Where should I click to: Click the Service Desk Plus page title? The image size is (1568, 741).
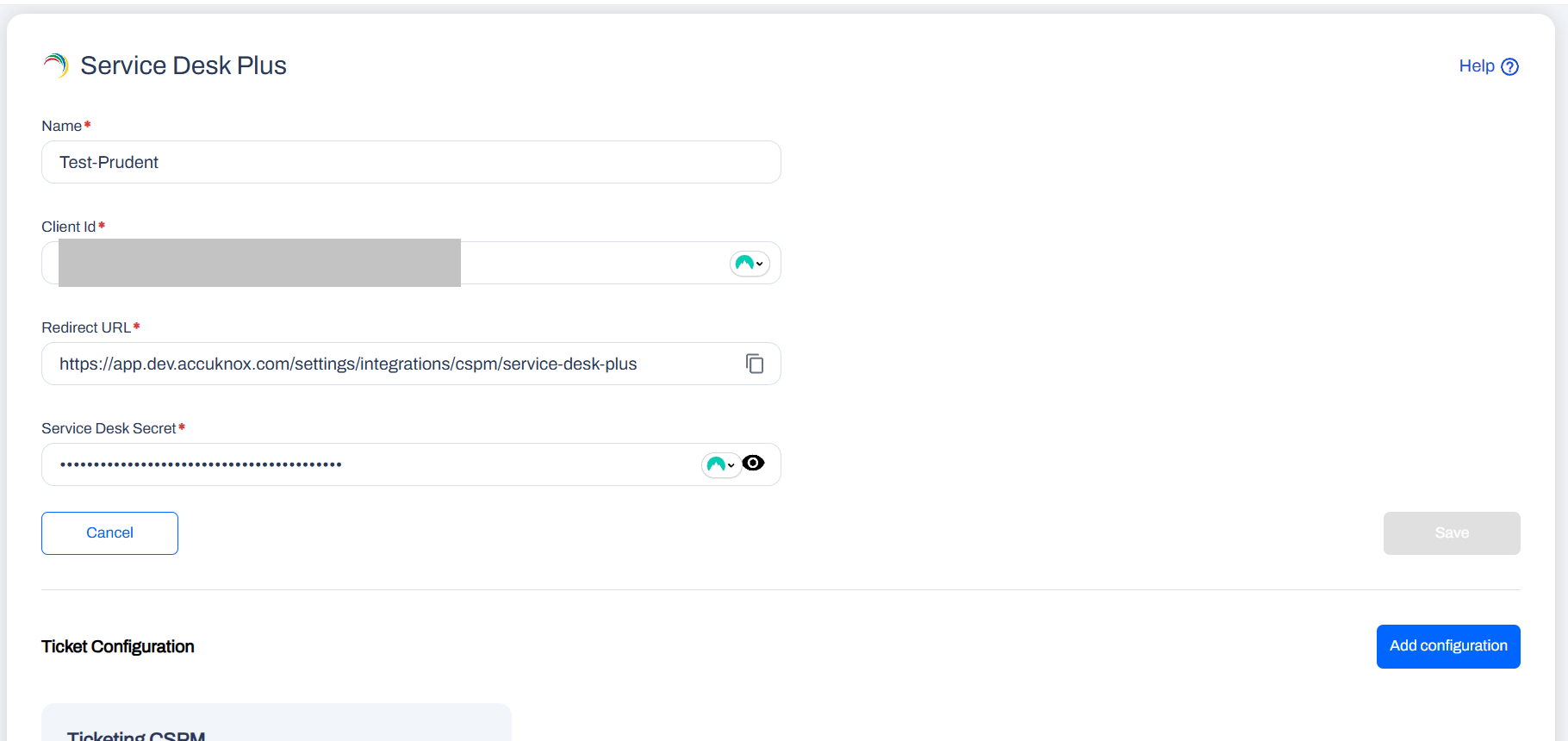[x=183, y=66]
